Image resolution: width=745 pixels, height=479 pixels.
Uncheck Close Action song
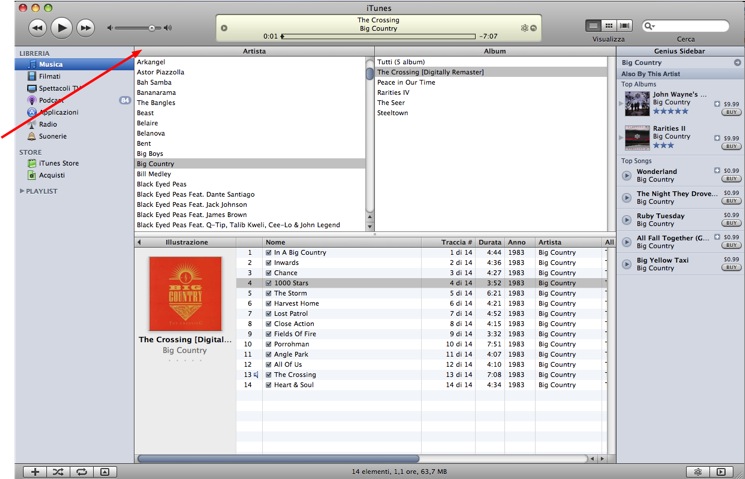click(x=268, y=324)
